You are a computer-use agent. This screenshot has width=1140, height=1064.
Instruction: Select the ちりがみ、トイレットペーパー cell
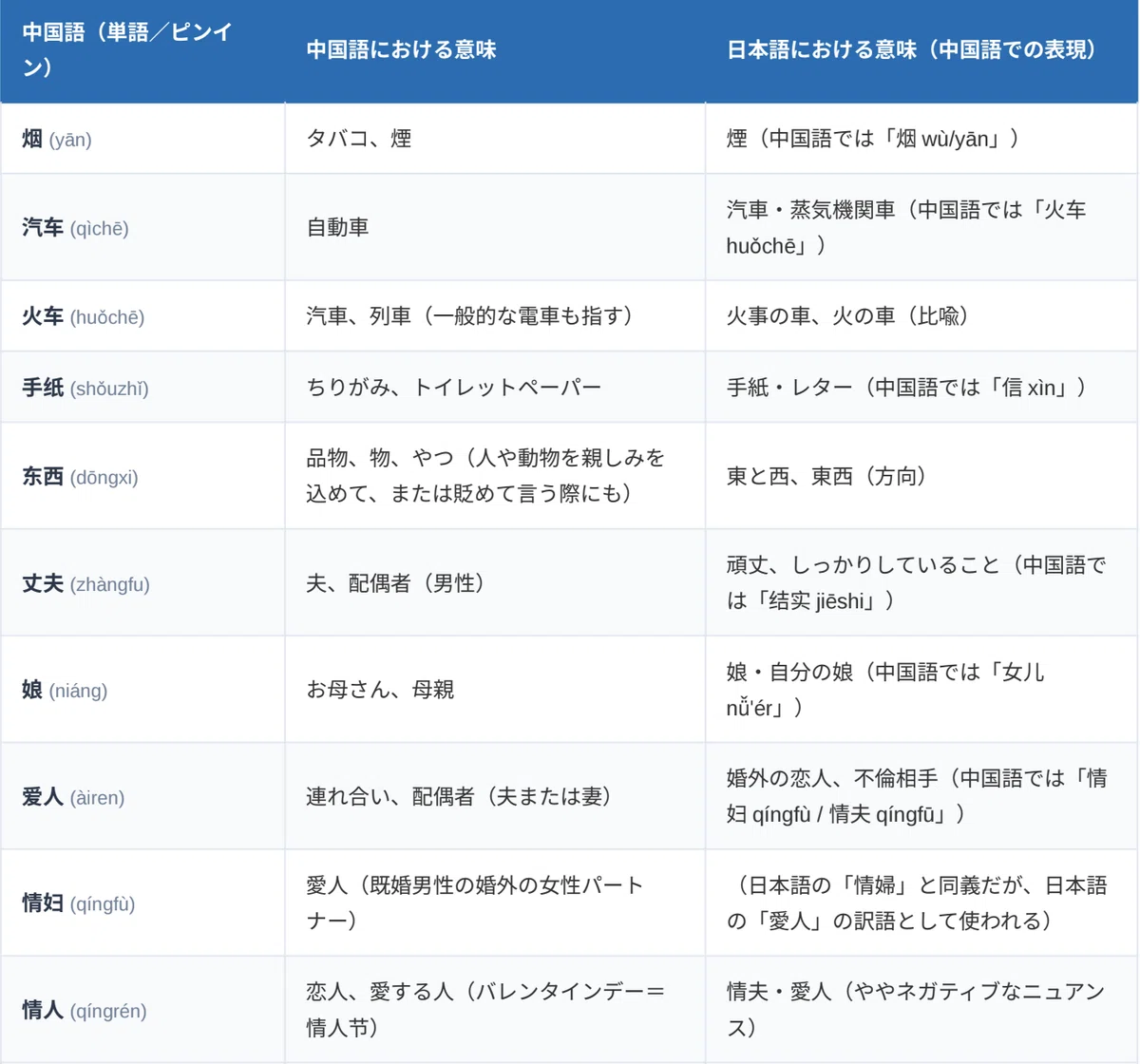click(x=495, y=388)
